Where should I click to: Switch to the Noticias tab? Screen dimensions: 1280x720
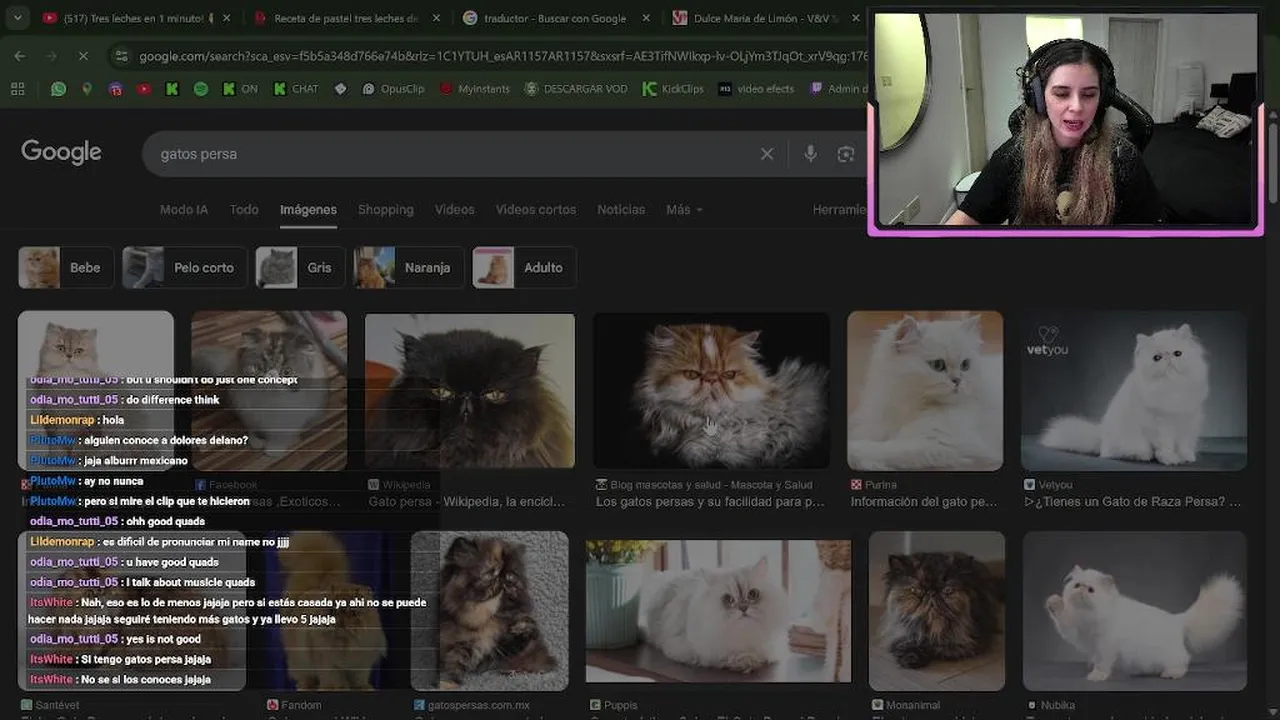pos(621,210)
